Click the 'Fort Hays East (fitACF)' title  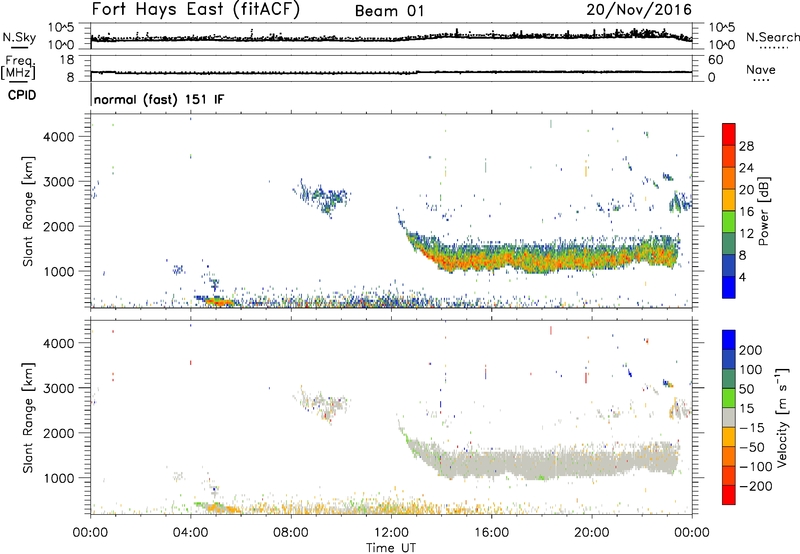[196, 10]
